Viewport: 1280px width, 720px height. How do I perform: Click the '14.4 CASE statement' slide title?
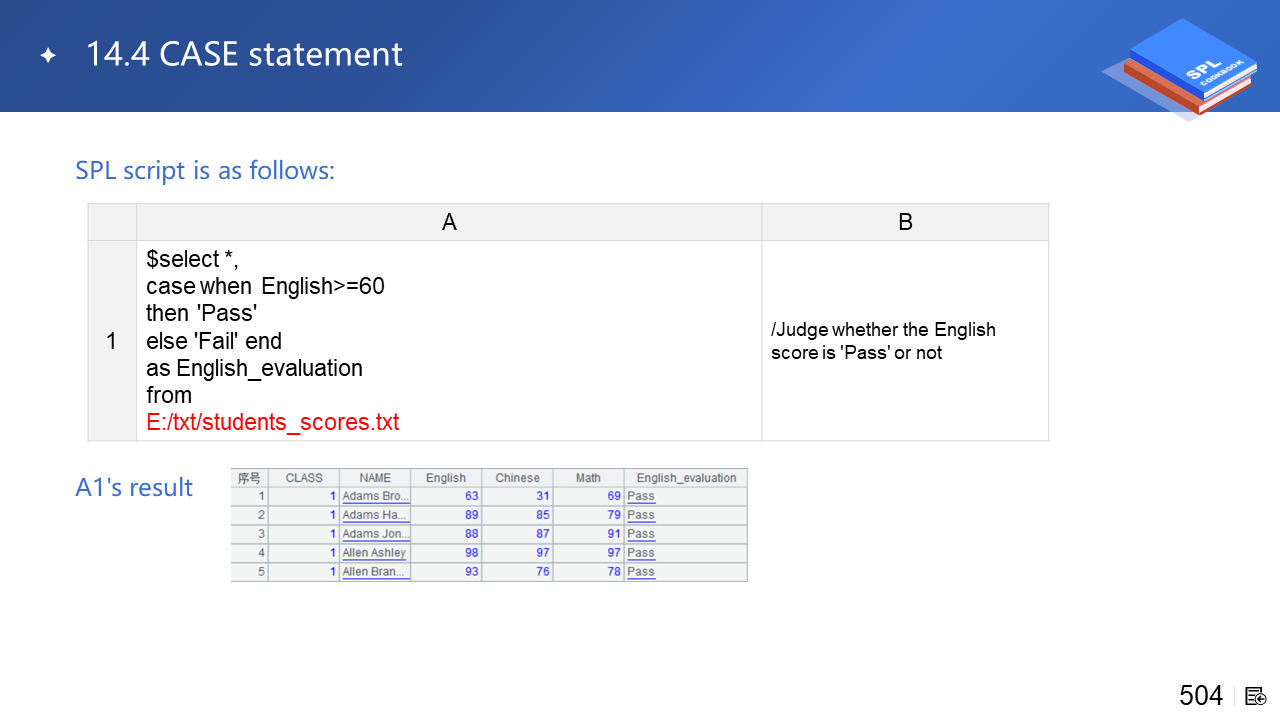coord(244,55)
